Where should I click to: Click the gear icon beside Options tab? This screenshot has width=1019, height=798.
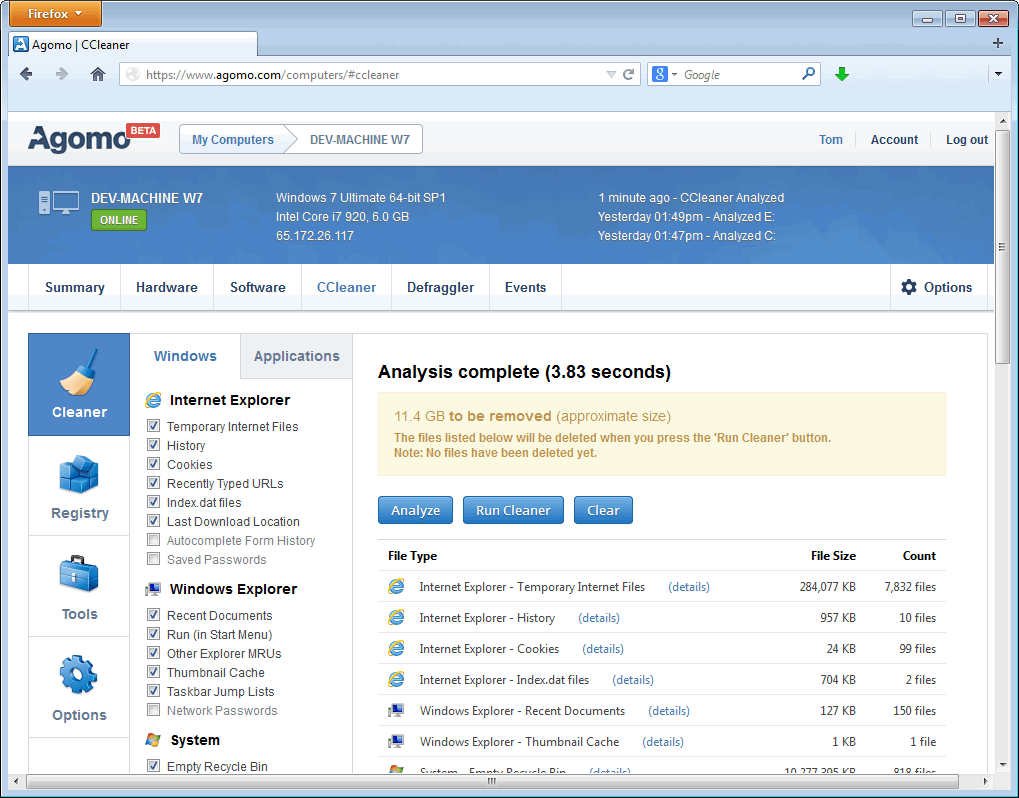(x=909, y=287)
